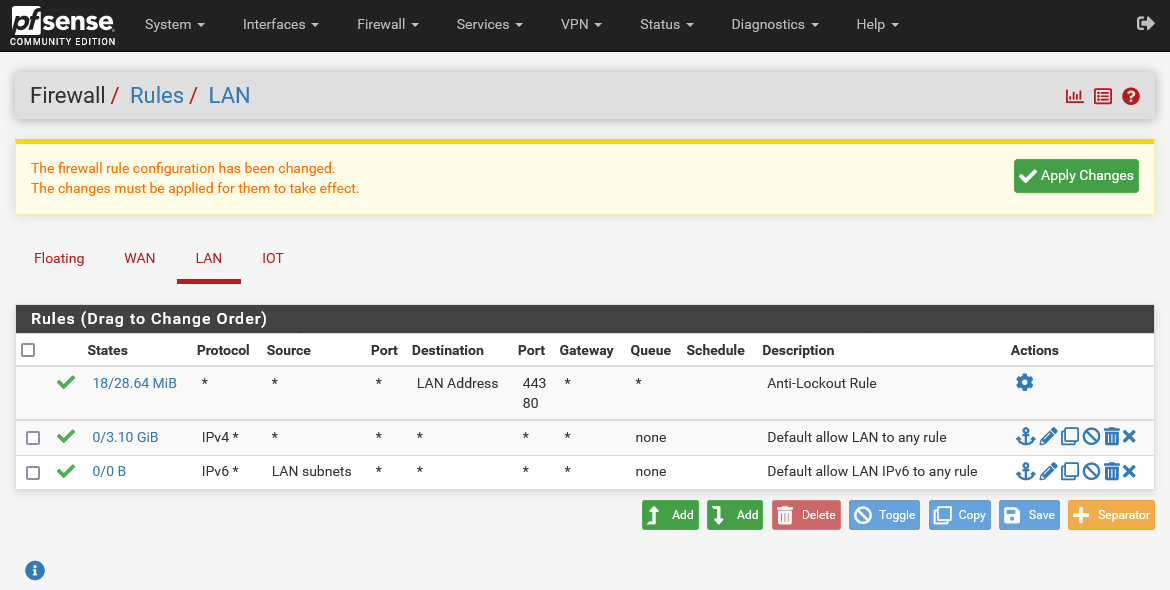Switch to the IOT rules tab
The width and height of the screenshot is (1170, 590).
pyautogui.click(x=273, y=258)
